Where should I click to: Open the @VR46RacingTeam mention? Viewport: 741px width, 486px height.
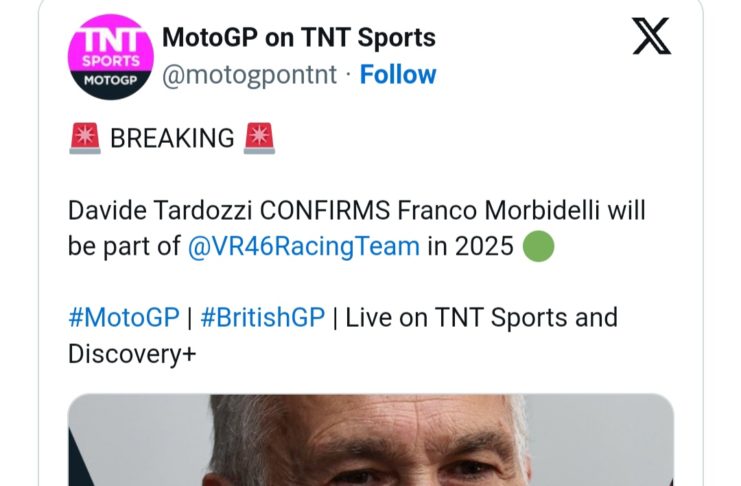303,246
